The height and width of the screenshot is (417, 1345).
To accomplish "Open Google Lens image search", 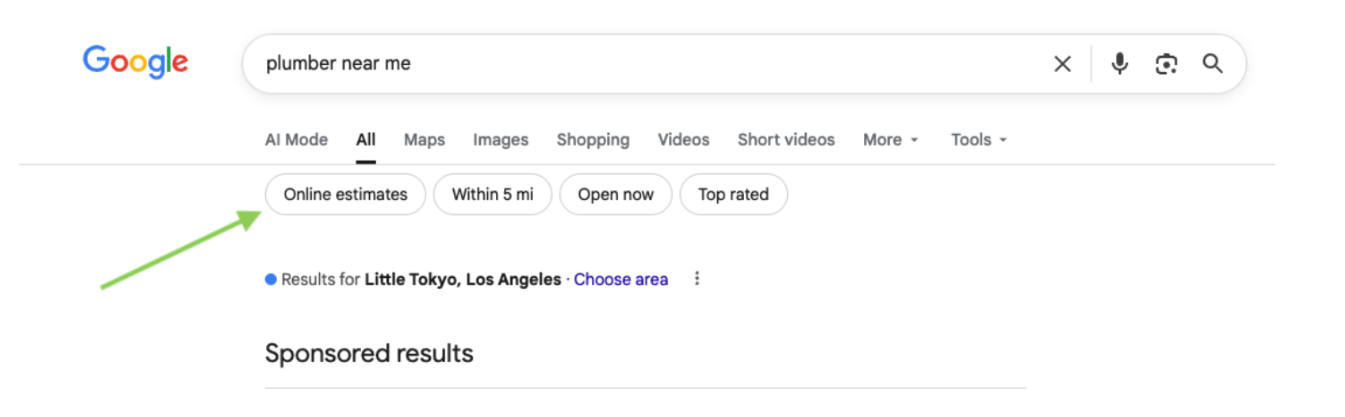I will 1166,64.
